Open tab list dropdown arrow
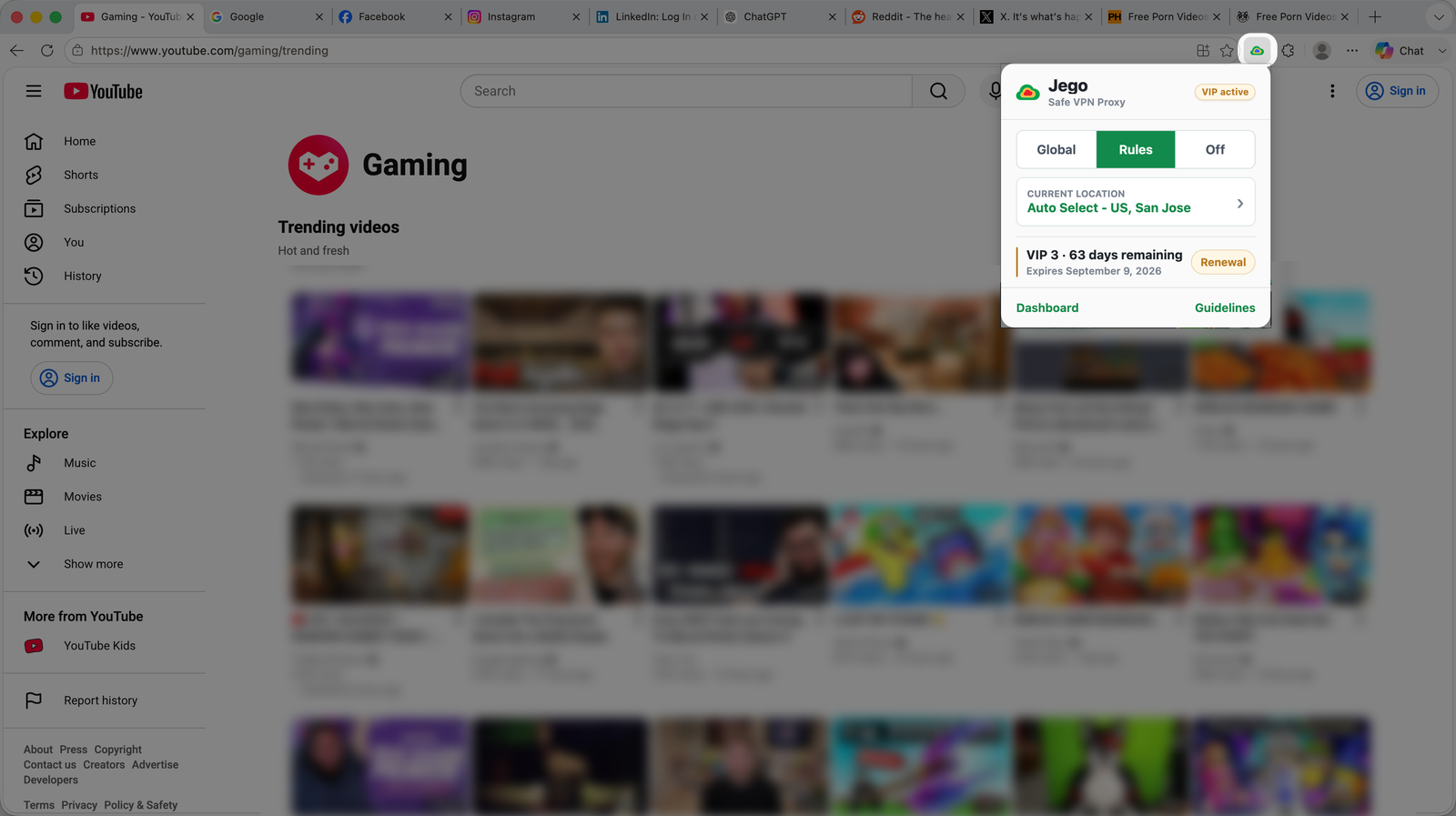The image size is (1456, 816). click(x=1439, y=16)
